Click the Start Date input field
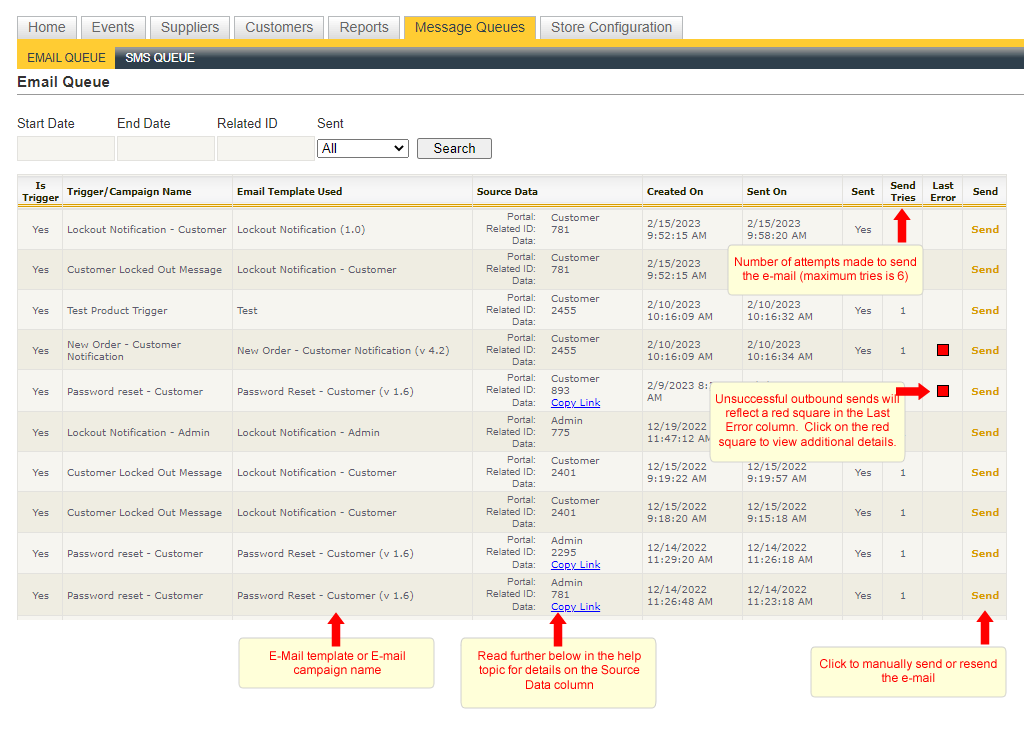Image resolution: width=1024 pixels, height=750 pixels. [65, 148]
